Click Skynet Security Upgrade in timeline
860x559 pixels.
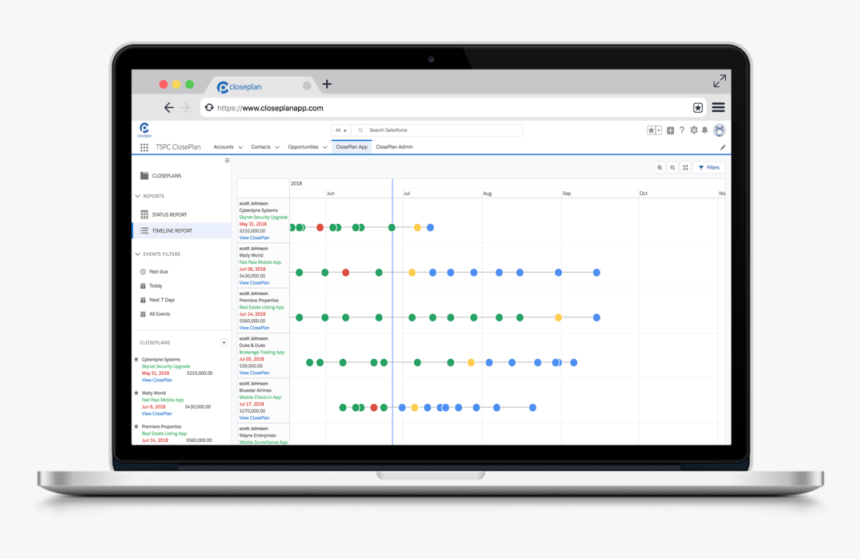[263, 217]
